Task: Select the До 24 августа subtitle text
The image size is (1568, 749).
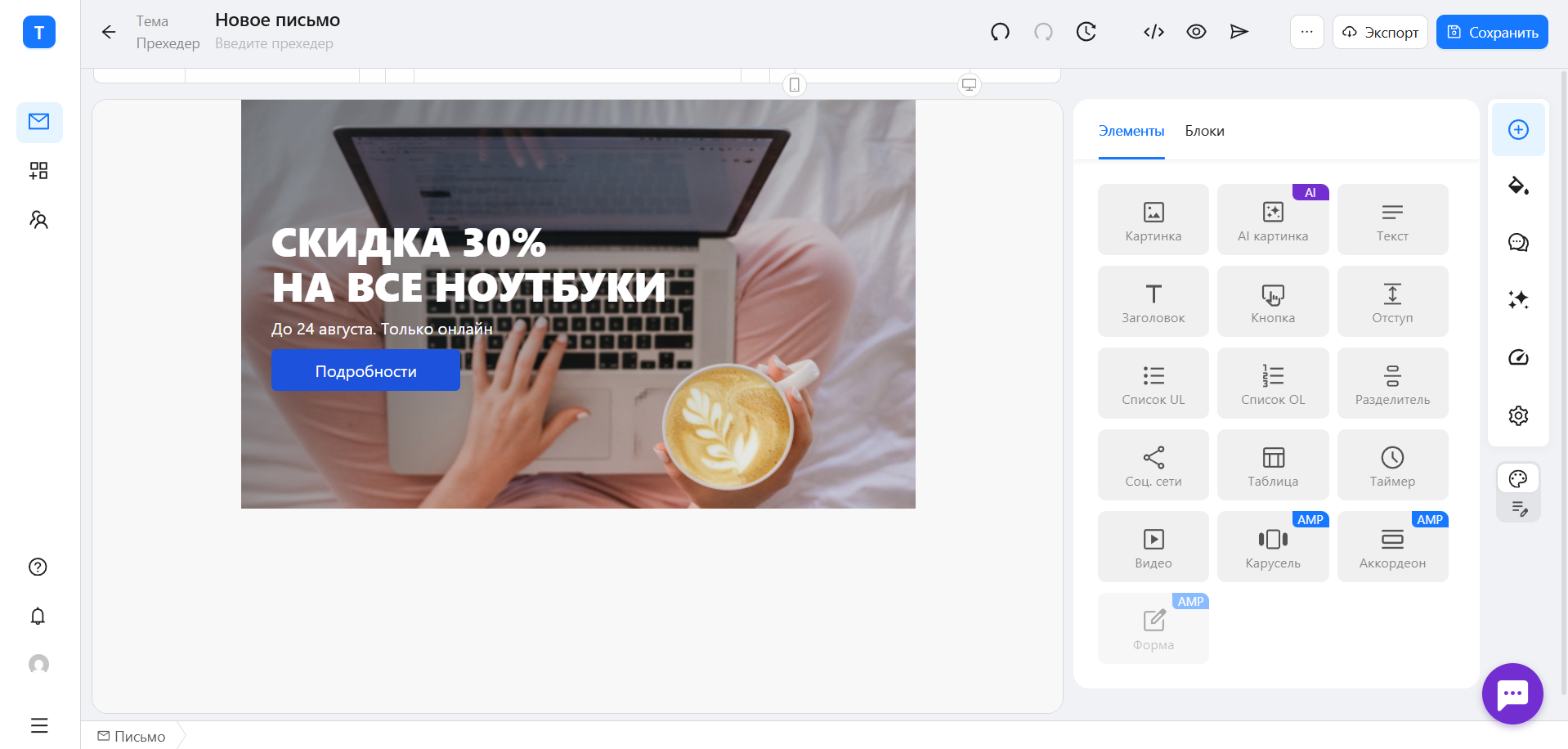Action: click(382, 329)
